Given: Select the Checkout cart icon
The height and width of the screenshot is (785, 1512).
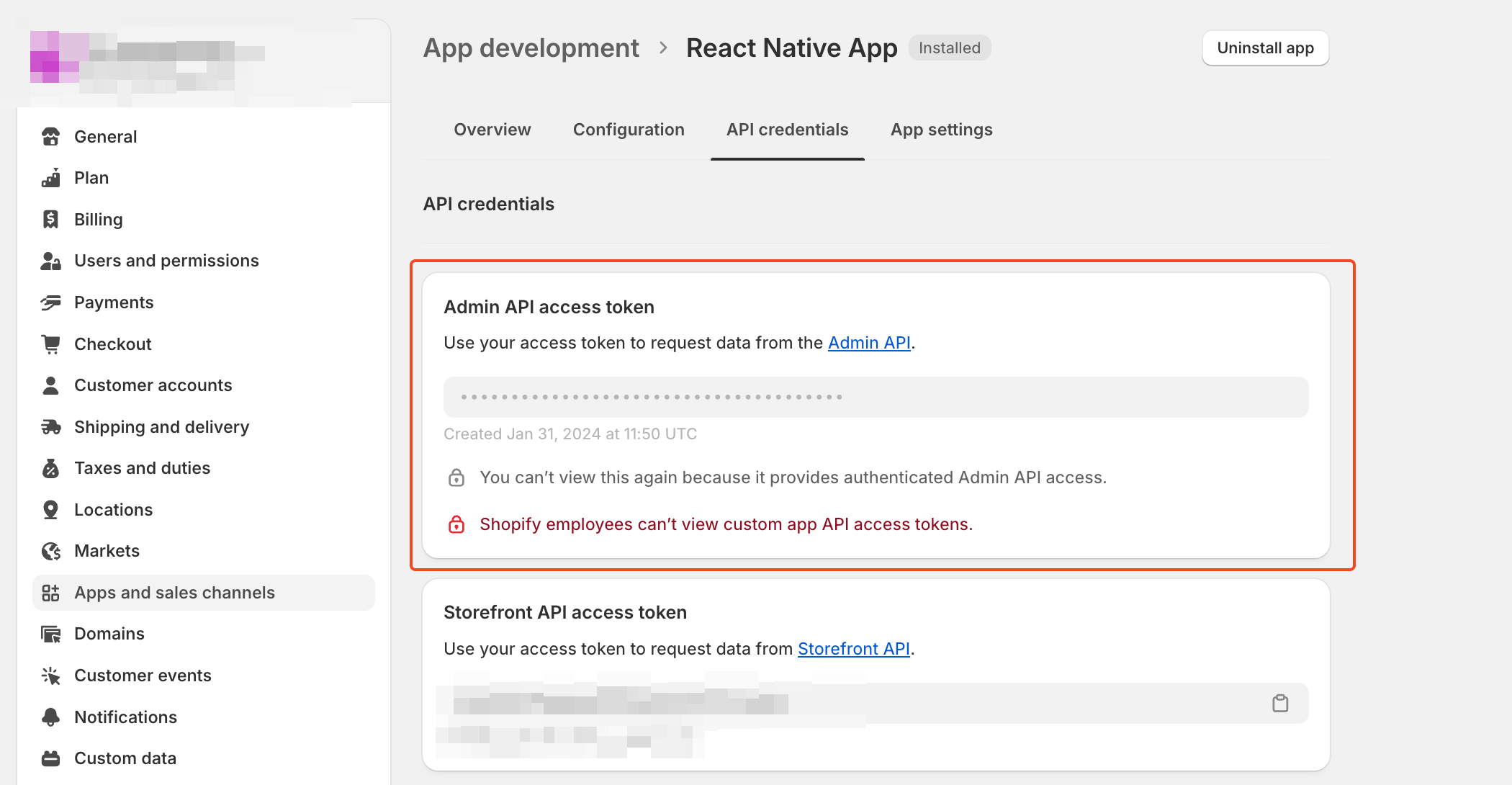Looking at the screenshot, I should [x=50, y=344].
